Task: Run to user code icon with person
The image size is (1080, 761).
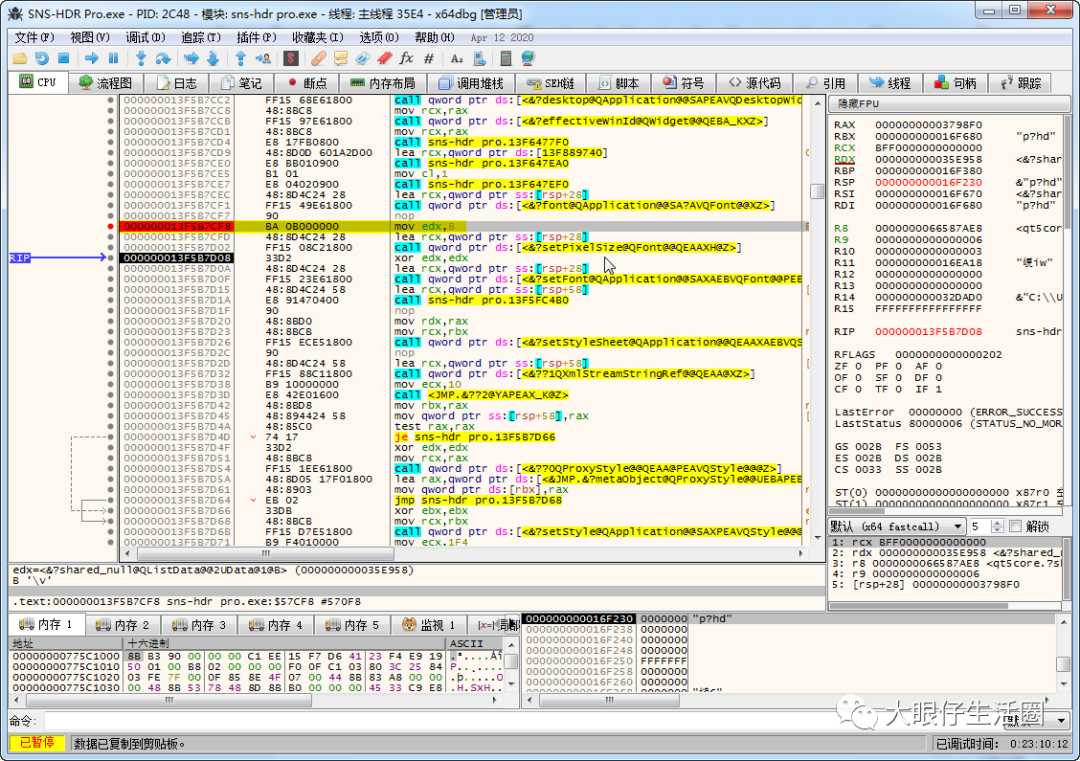Action: pos(262,59)
